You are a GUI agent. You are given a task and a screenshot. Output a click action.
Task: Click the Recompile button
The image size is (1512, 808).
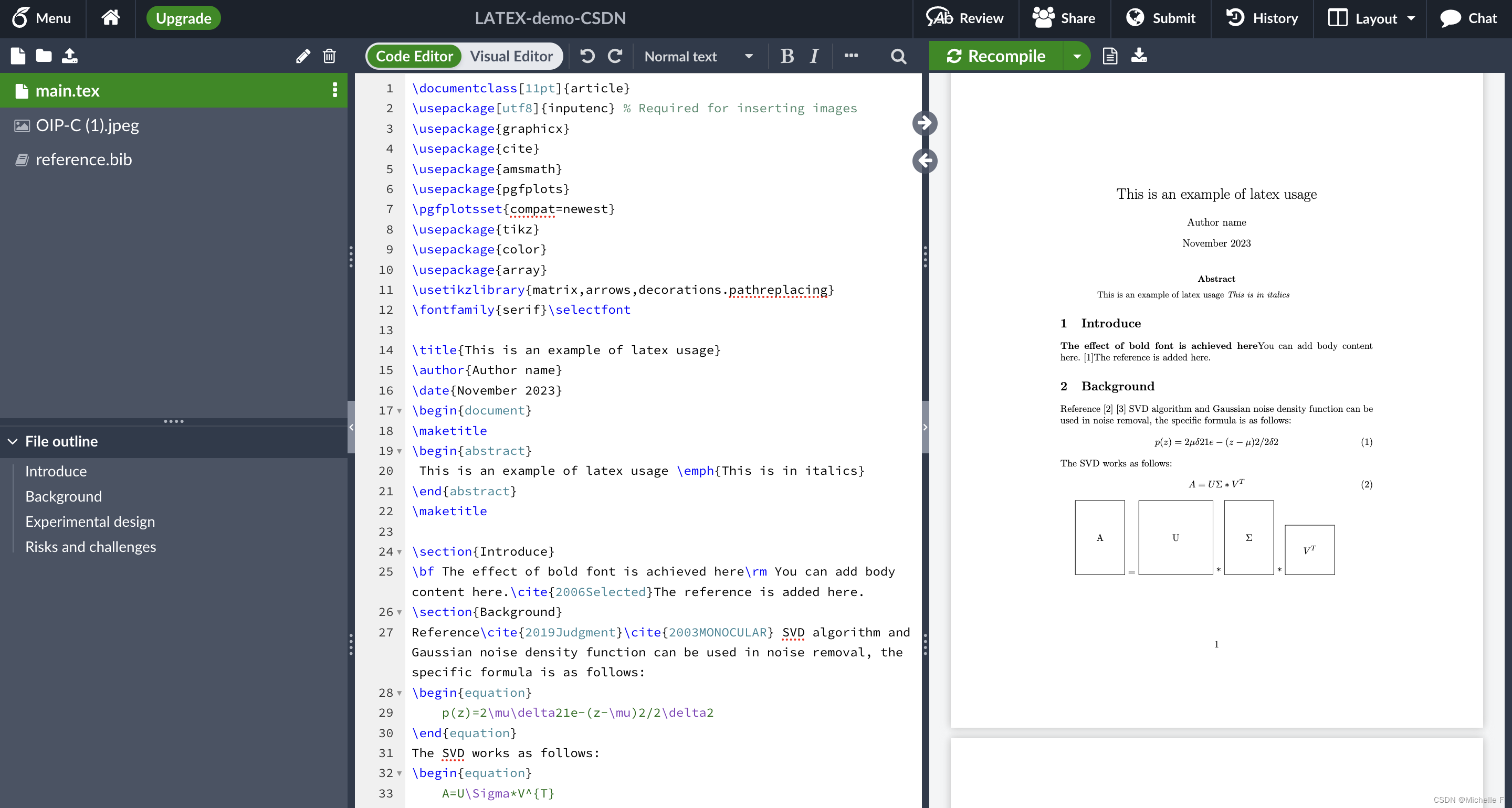(996, 56)
